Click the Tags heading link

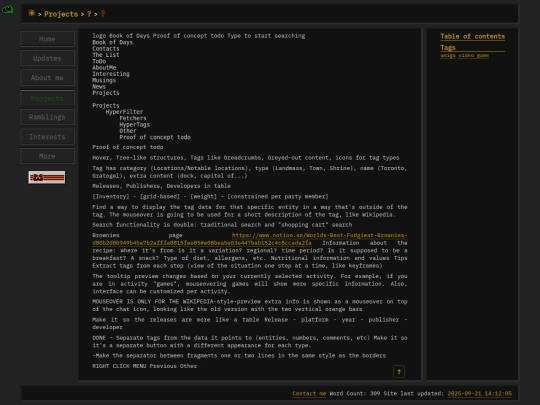pyautogui.click(x=448, y=48)
